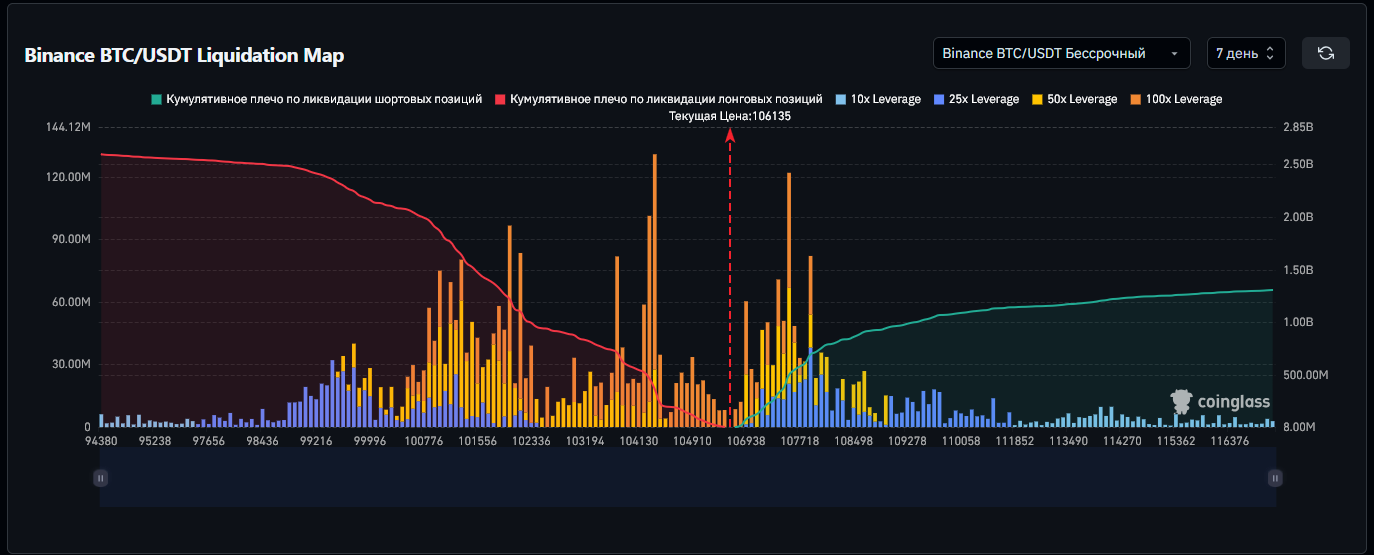The height and width of the screenshot is (555, 1374).
Task: Toggle the 25x Leverage legend entry
Action: [x=975, y=99]
